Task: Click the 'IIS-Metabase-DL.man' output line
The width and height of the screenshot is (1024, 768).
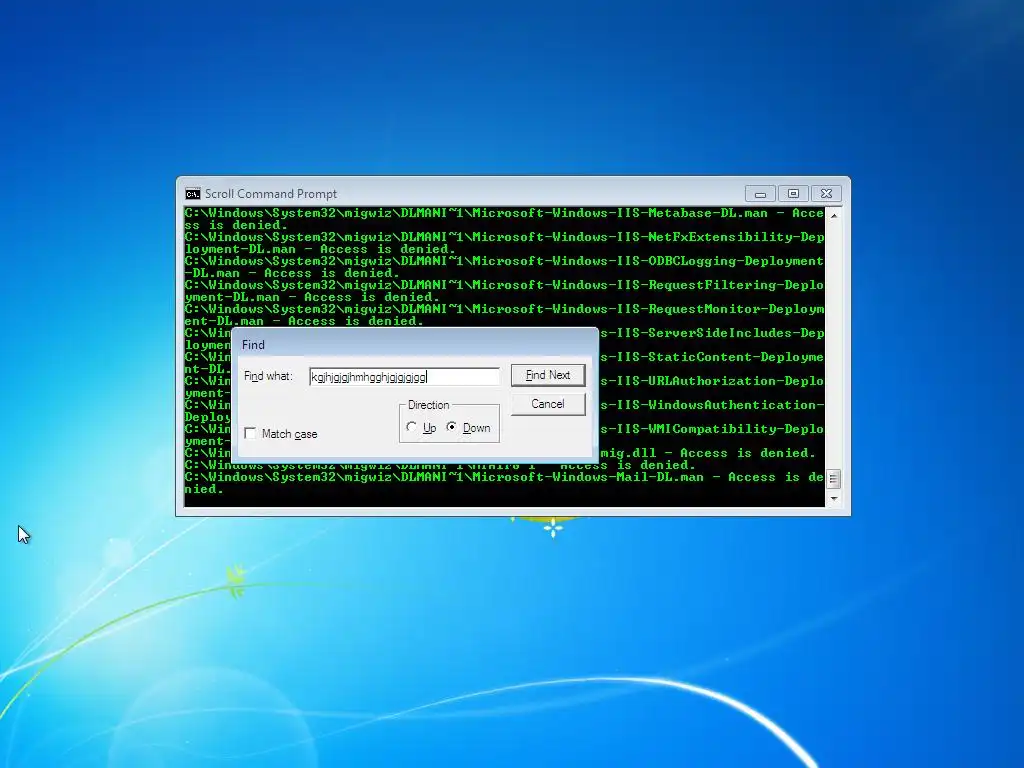Action: tap(504, 213)
